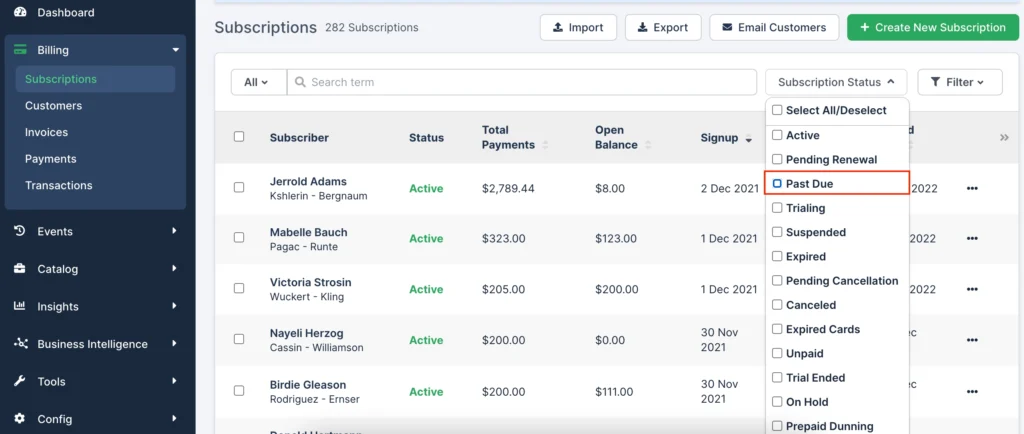Open Invoices in Billing menu
Screen dimensions: 1024x434
coord(47,132)
